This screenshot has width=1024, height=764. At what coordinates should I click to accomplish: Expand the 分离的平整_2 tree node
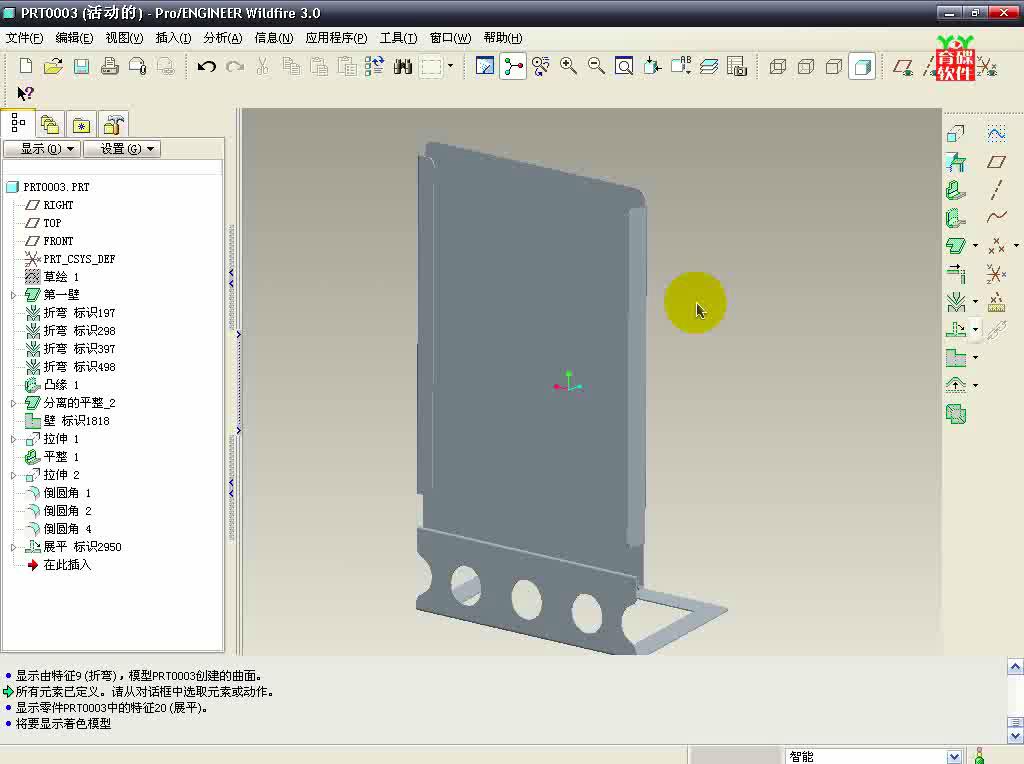coord(13,403)
